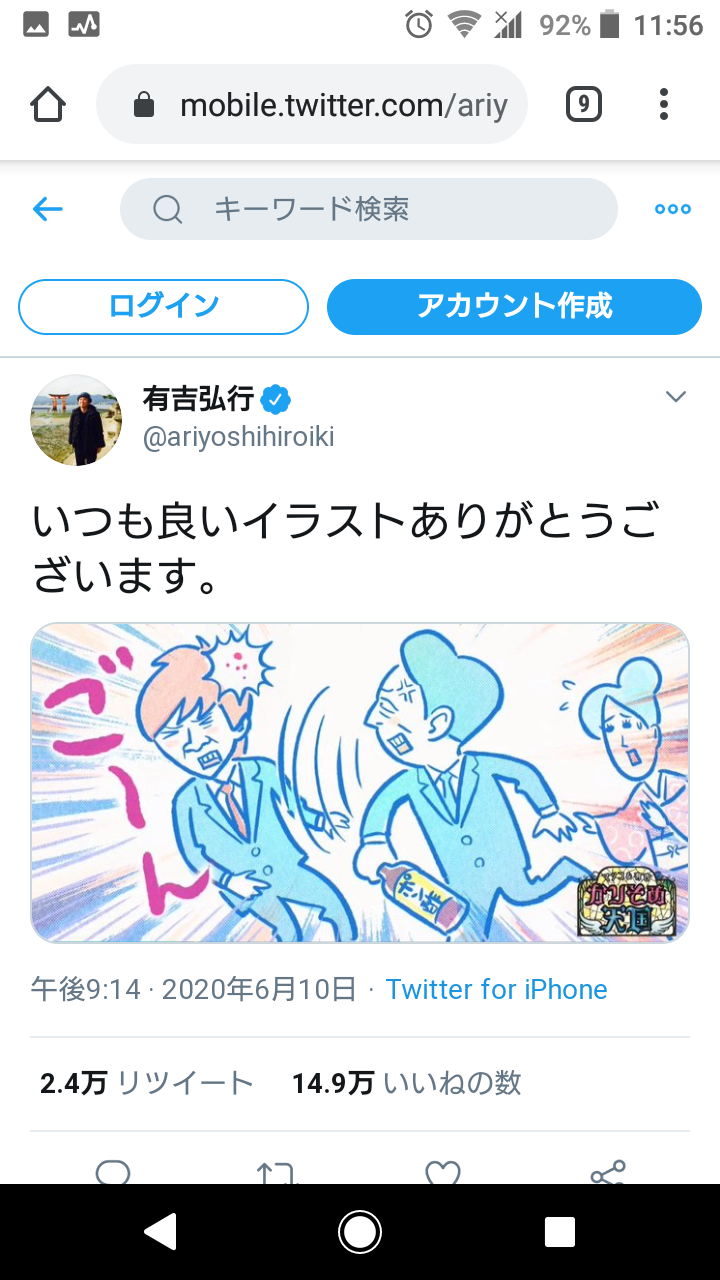
Task: Retweet using the retweet arrows icon
Action: (278, 1172)
